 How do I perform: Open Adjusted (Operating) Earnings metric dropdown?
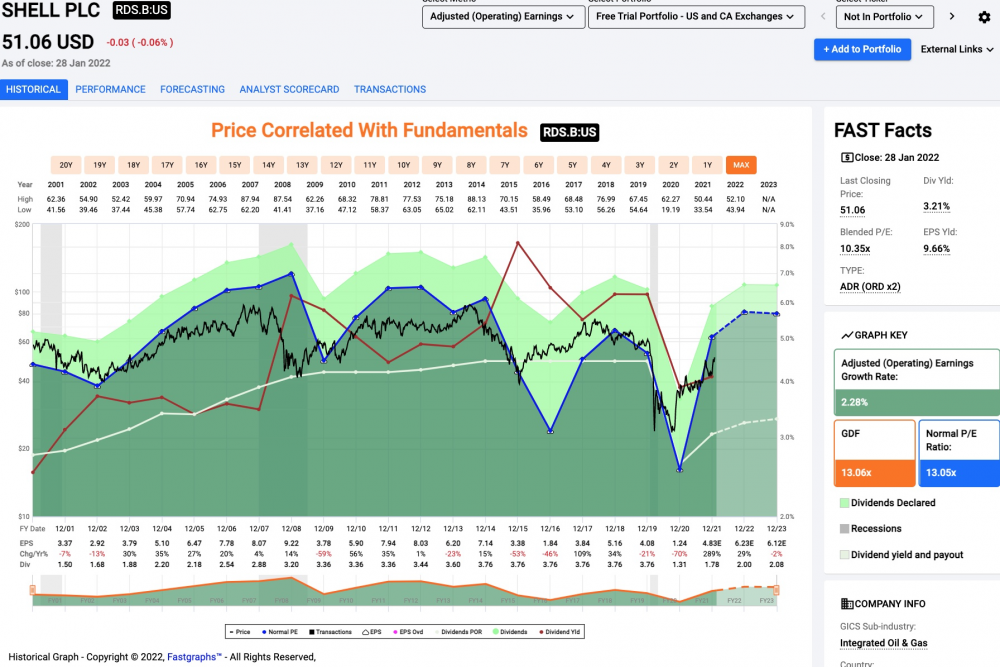pyautogui.click(x=503, y=17)
